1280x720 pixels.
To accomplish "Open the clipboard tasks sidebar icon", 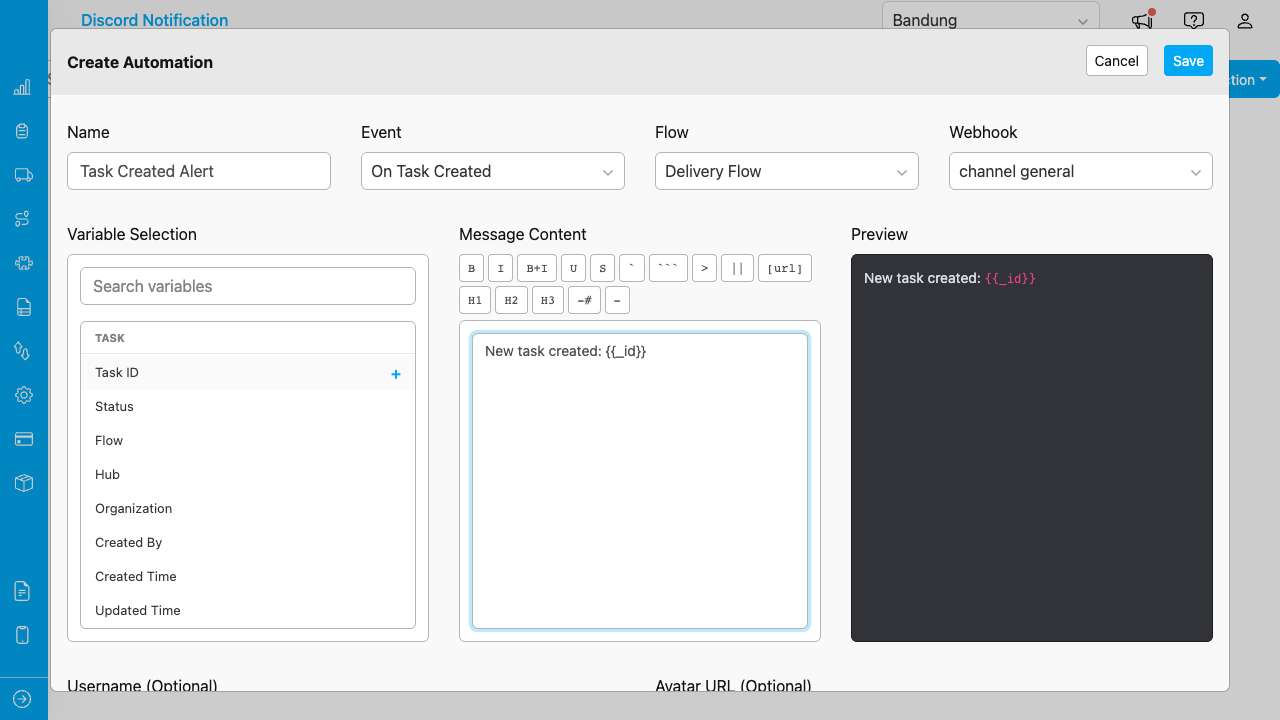I will 23,131.
